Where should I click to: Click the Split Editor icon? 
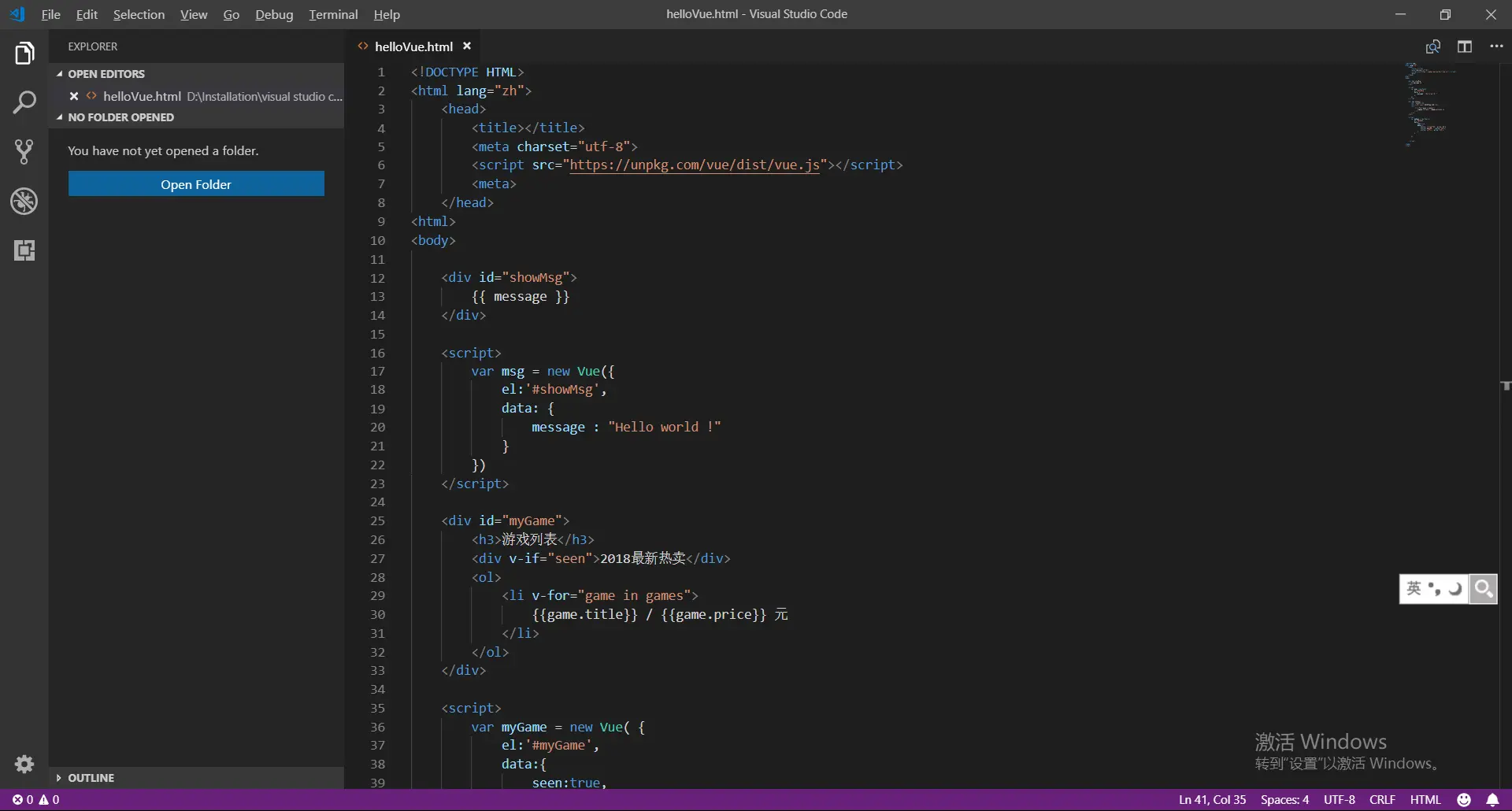1464,46
